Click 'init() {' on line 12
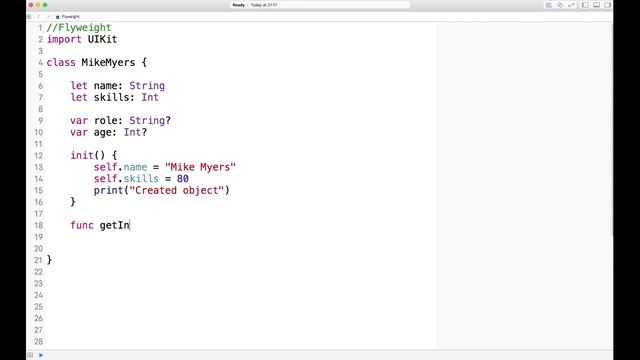Image resolution: width=640 pixels, height=360 pixels. [94, 156]
